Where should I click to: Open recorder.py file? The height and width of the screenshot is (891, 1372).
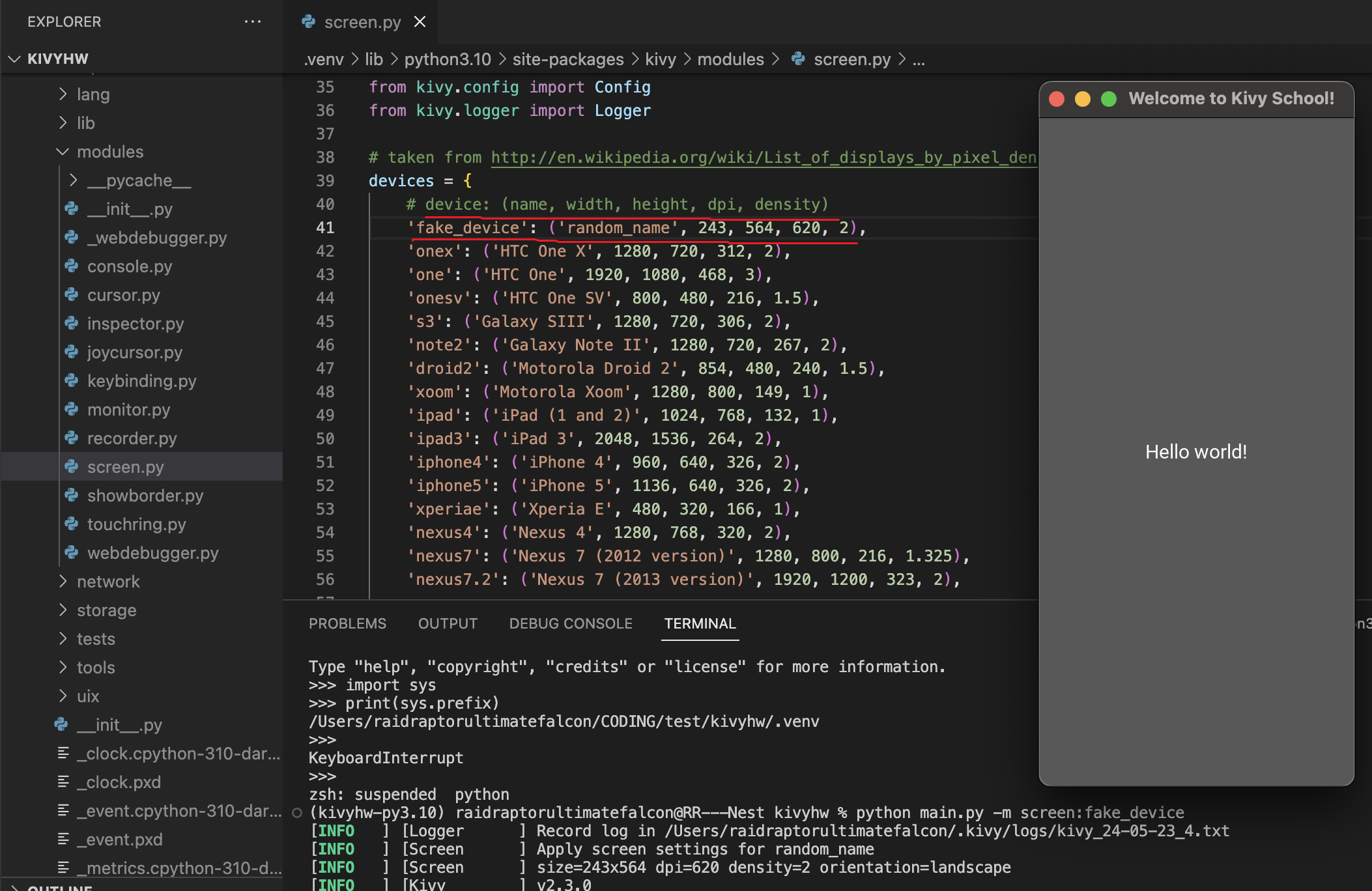pos(132,438)
